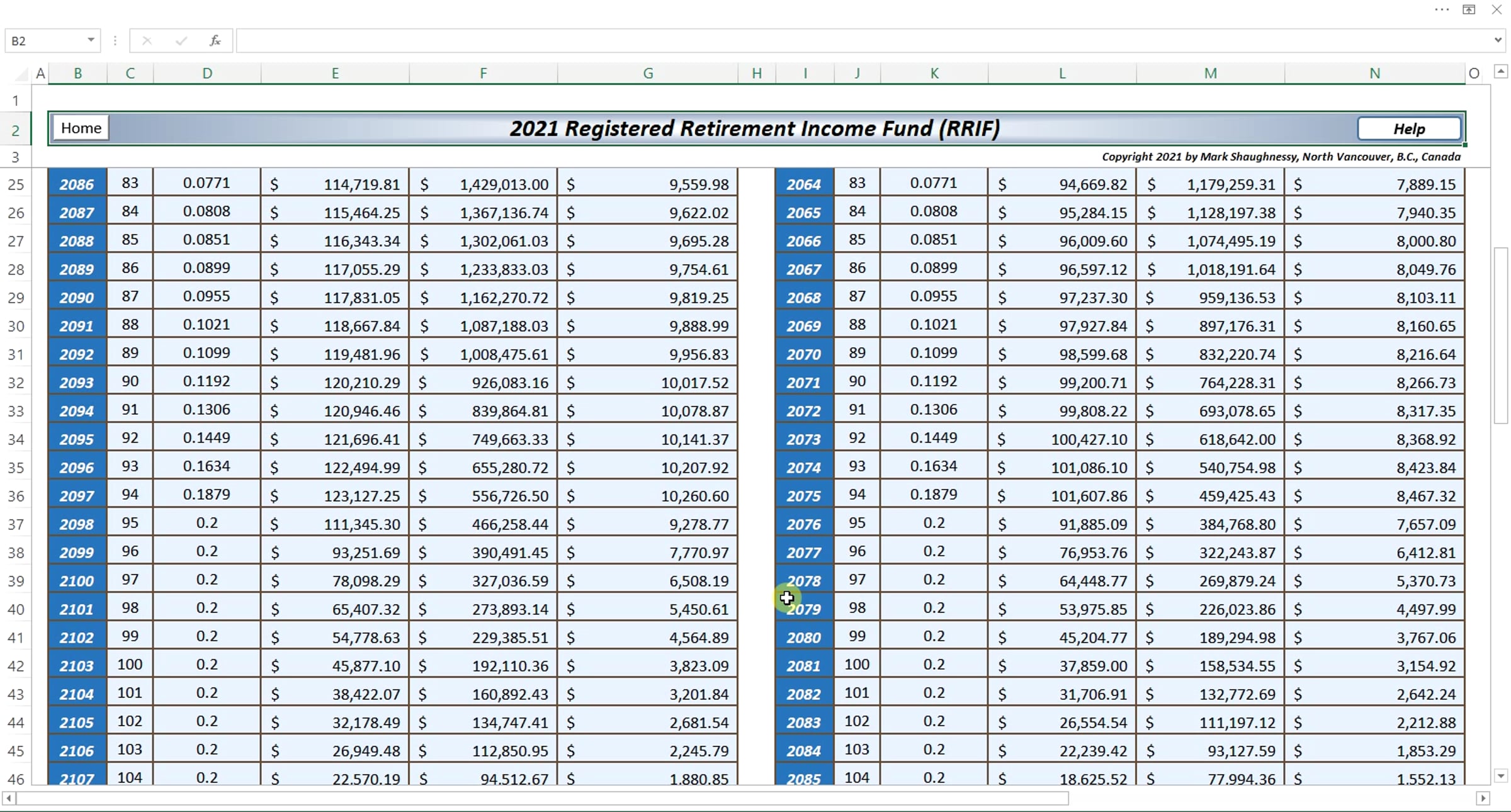Click the horizontal scroll right arrow
Image resolution: width=1511 pixels, height=812 pixels.
point(1483,798)
